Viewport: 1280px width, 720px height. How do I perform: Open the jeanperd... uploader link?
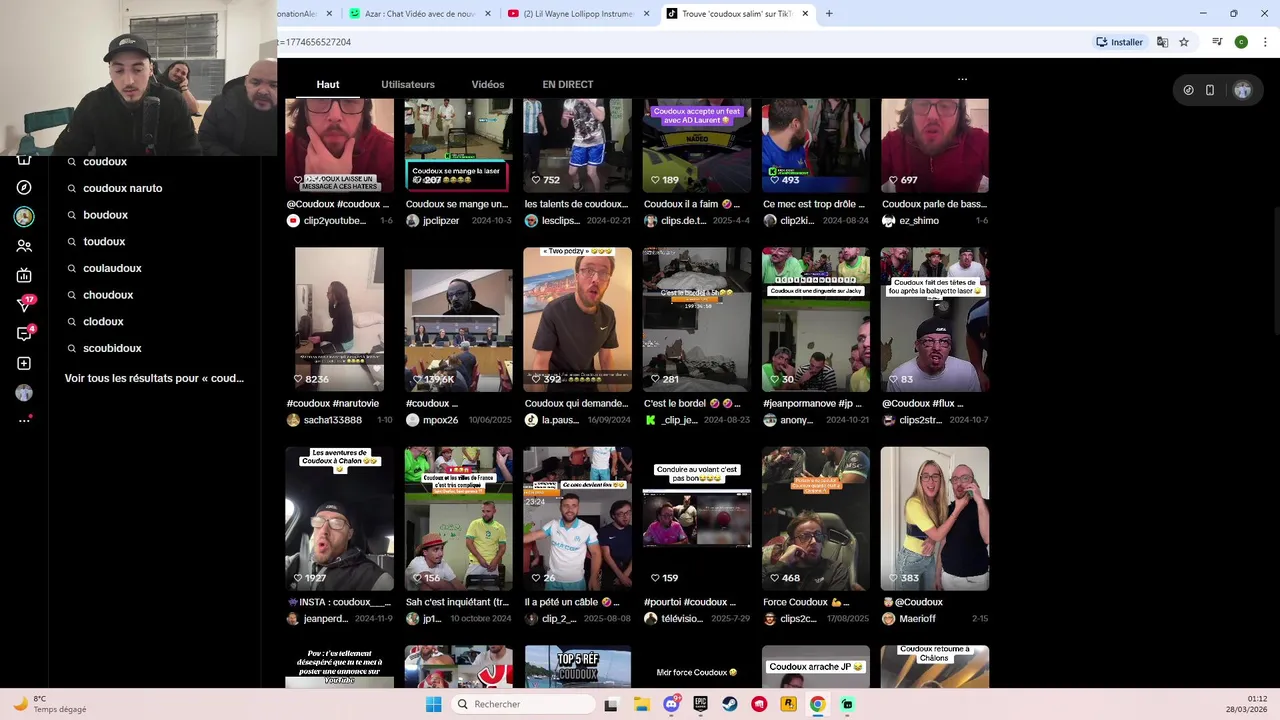tap(325, 619)
